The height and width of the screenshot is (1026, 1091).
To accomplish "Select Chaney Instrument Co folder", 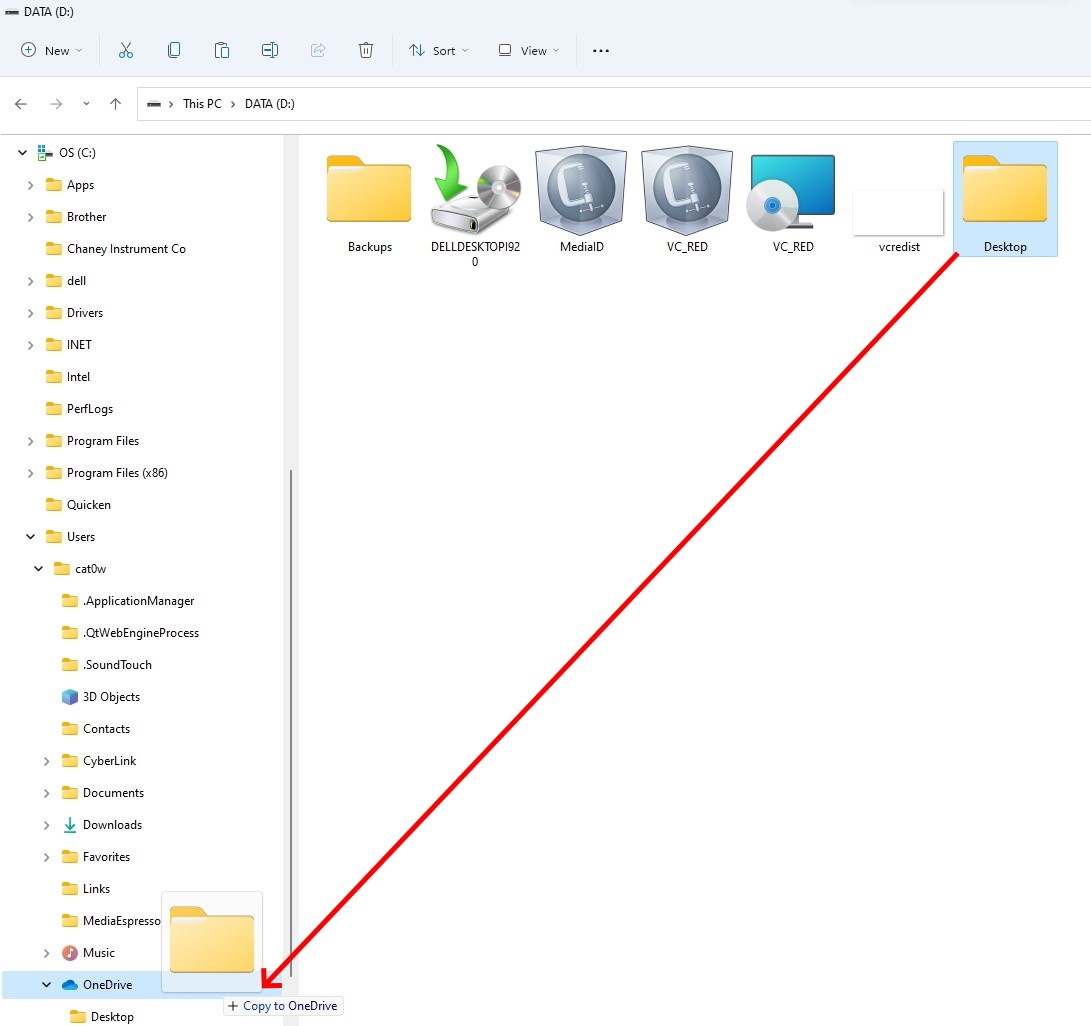I will (x=116, y=248).
